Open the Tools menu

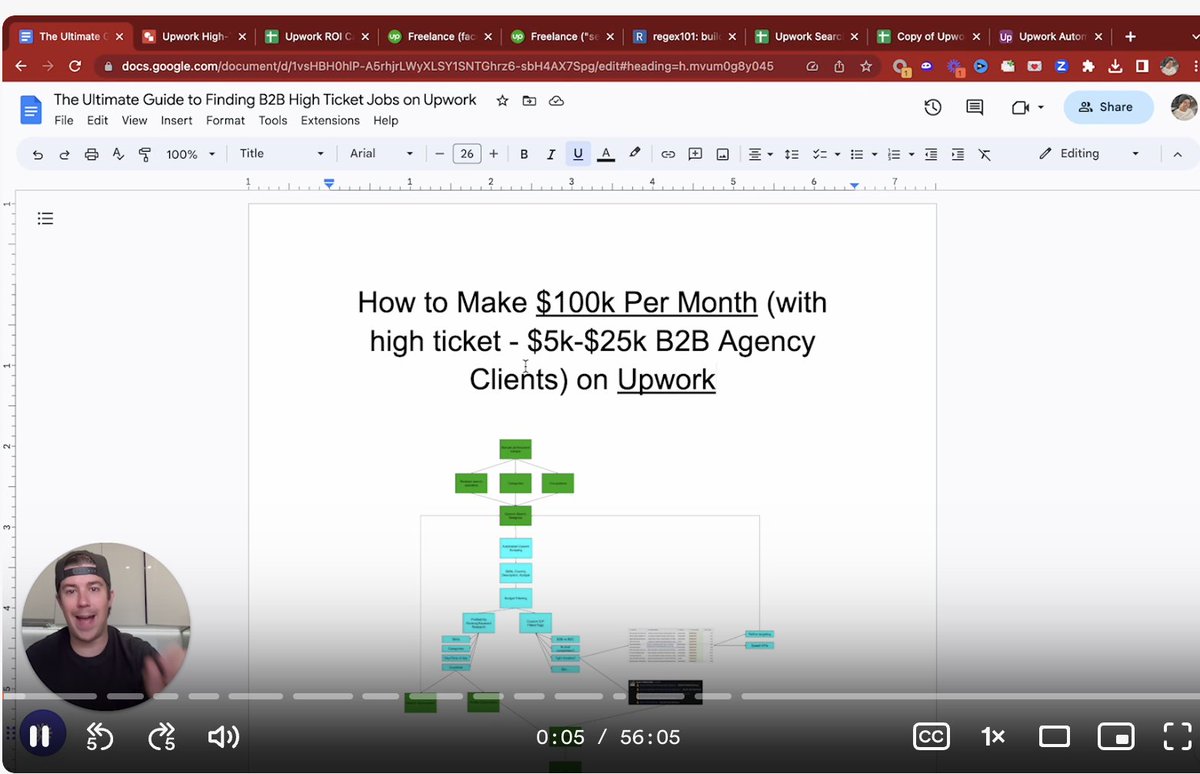pos(273,121)
